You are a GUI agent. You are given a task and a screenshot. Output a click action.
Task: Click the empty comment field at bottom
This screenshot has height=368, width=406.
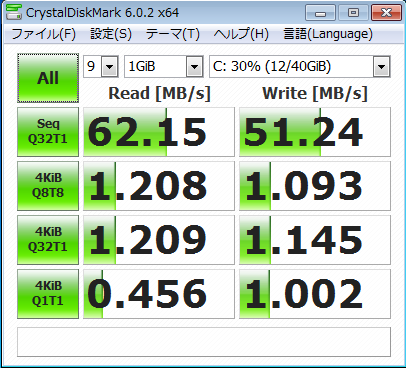click(204, 342)
